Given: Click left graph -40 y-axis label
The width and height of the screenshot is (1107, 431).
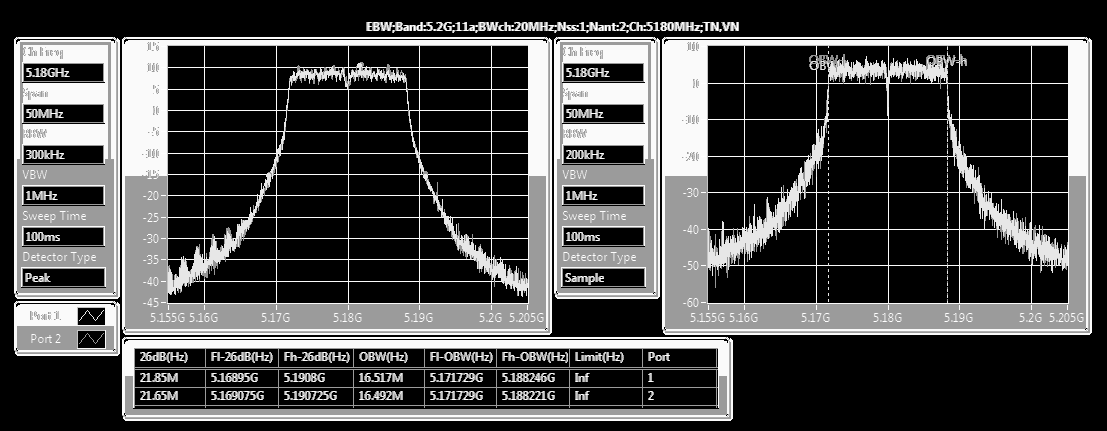Looking at the screenshot, I should point(150,281).
